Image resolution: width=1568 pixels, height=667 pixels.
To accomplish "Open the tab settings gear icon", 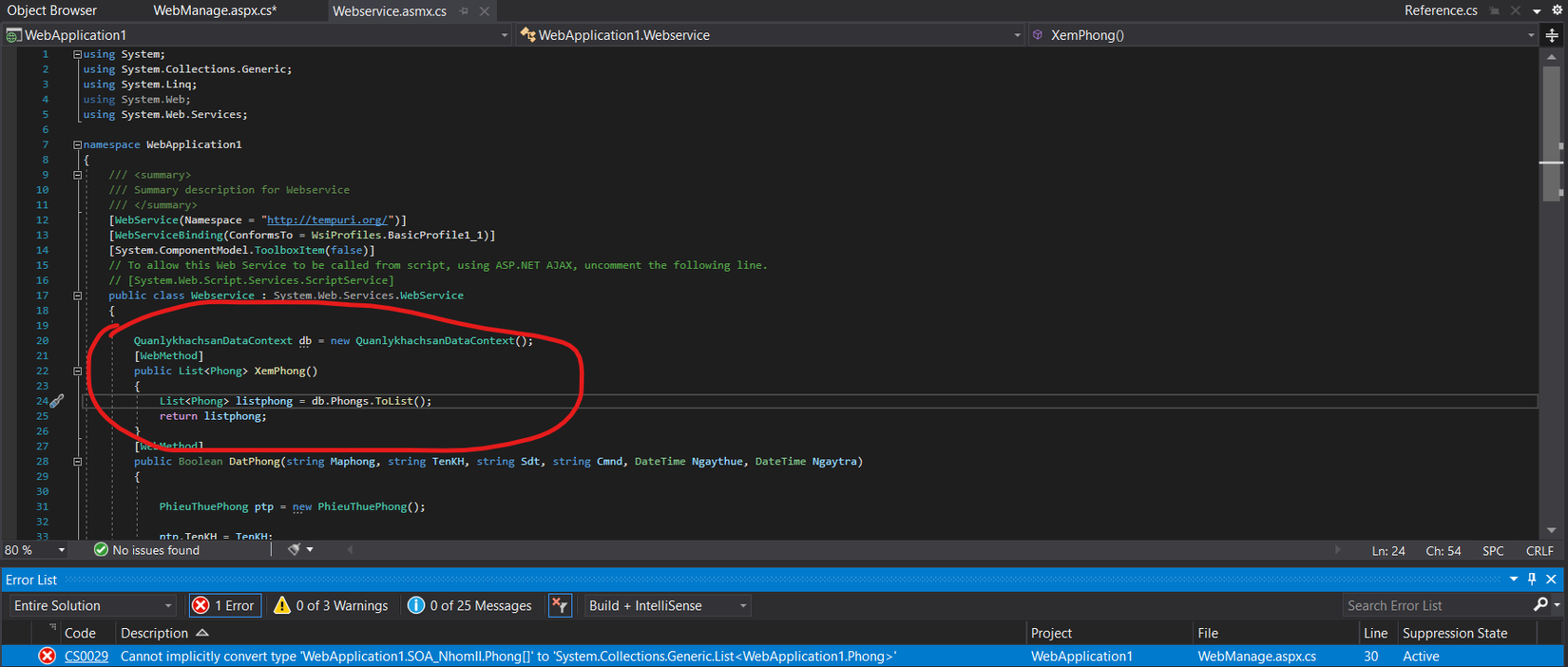I will pos(1557,10).
